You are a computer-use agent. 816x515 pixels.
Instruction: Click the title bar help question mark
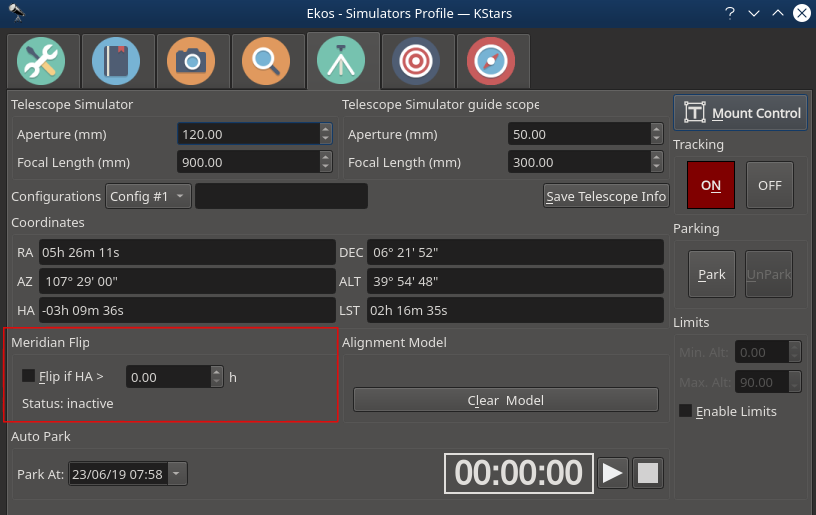coord(730,13)
